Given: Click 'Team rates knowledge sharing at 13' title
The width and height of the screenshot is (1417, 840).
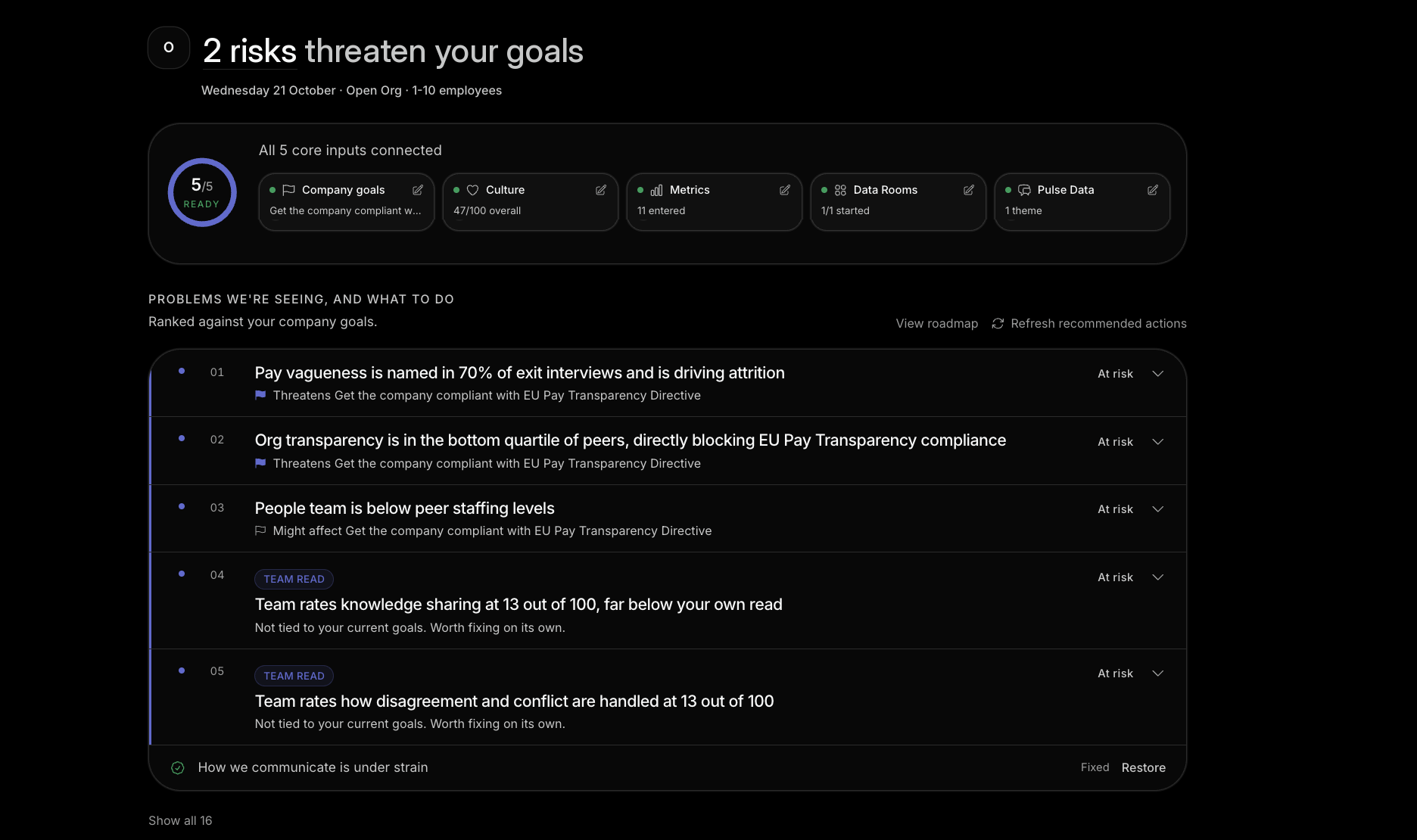Looking at the screenshot, I should click(519, 605).
